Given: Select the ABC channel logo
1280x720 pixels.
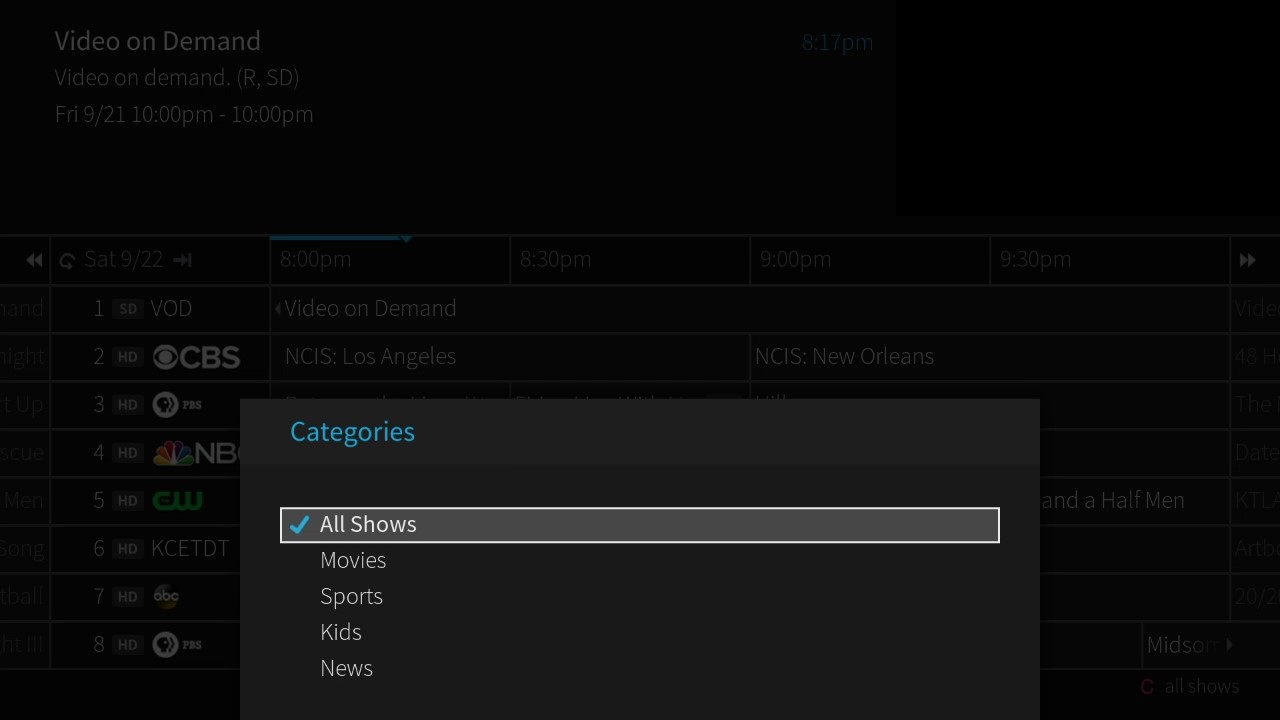Looking at the screenshot, I should 166,596.
